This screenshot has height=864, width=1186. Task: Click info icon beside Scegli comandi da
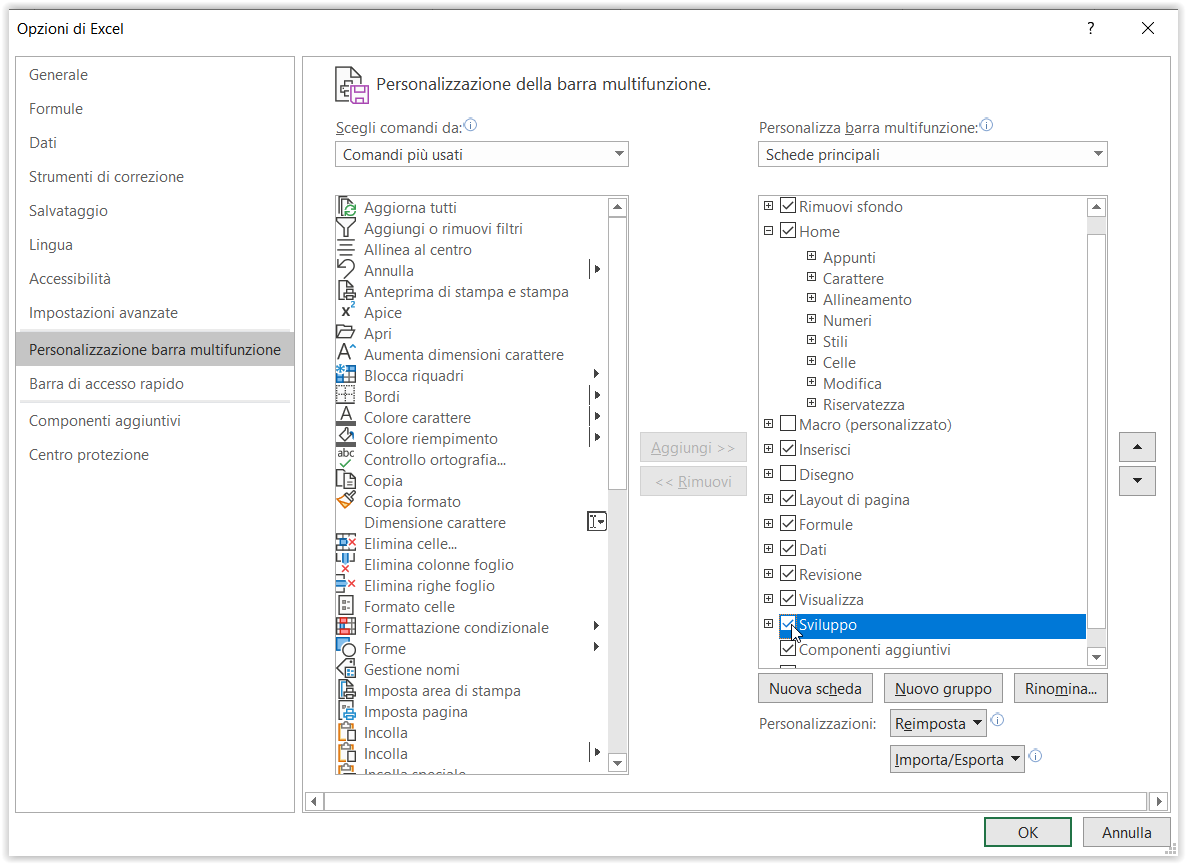[x=470, y=125]
